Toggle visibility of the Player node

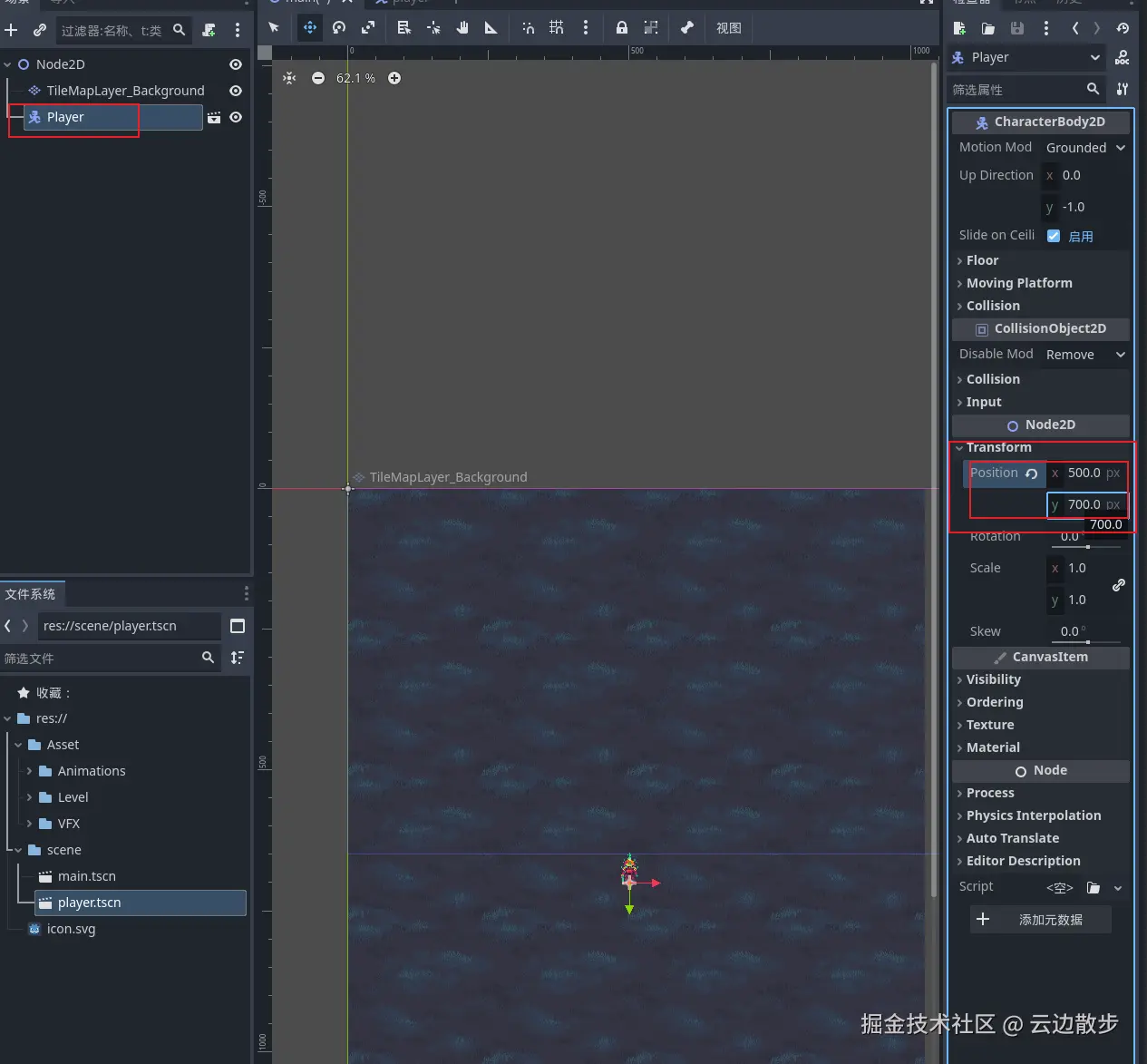point(236,117)
